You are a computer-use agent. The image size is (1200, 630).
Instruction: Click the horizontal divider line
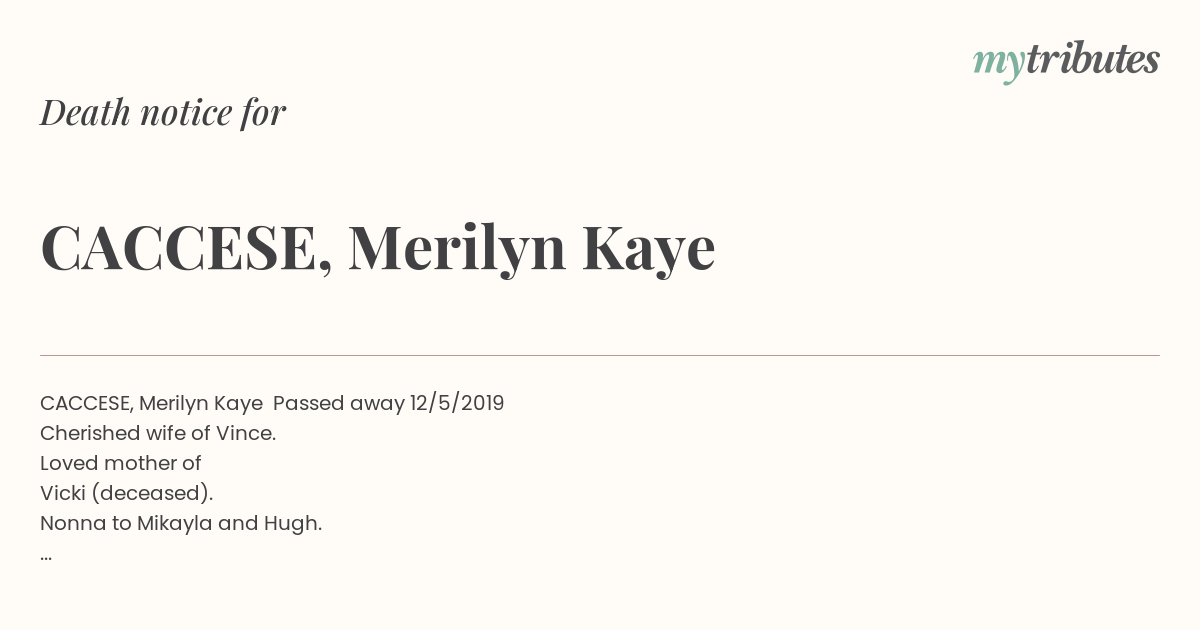pos(600,355)
